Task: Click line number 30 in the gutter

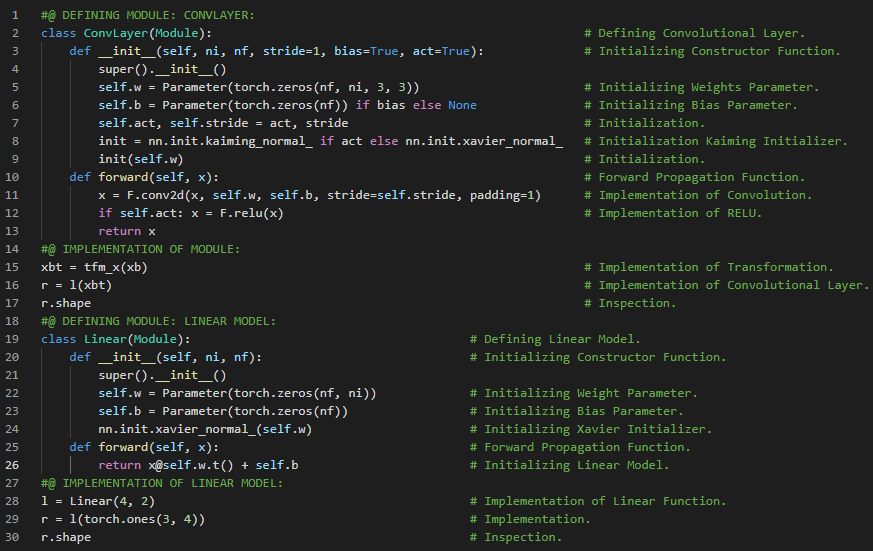Action: tap(13, 537)
